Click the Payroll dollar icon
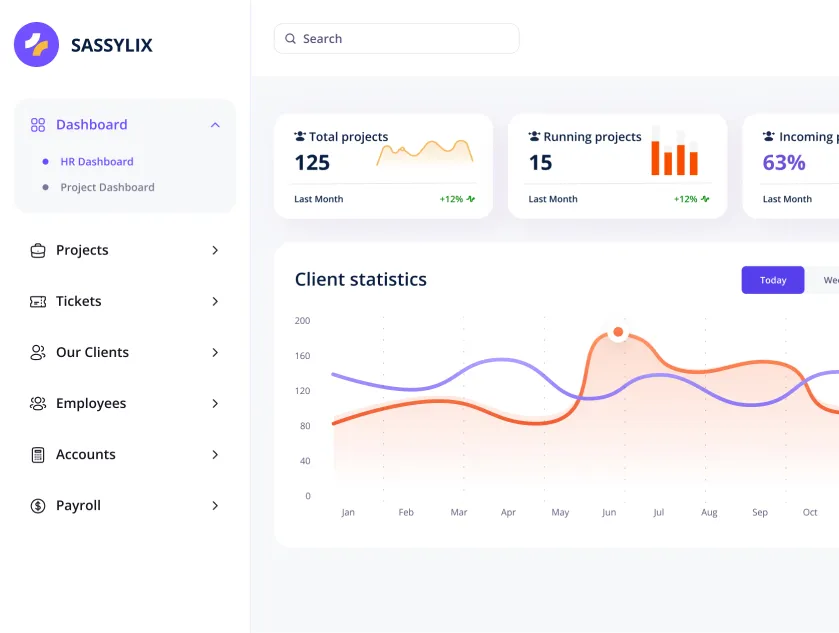 (x=38, y=506)
